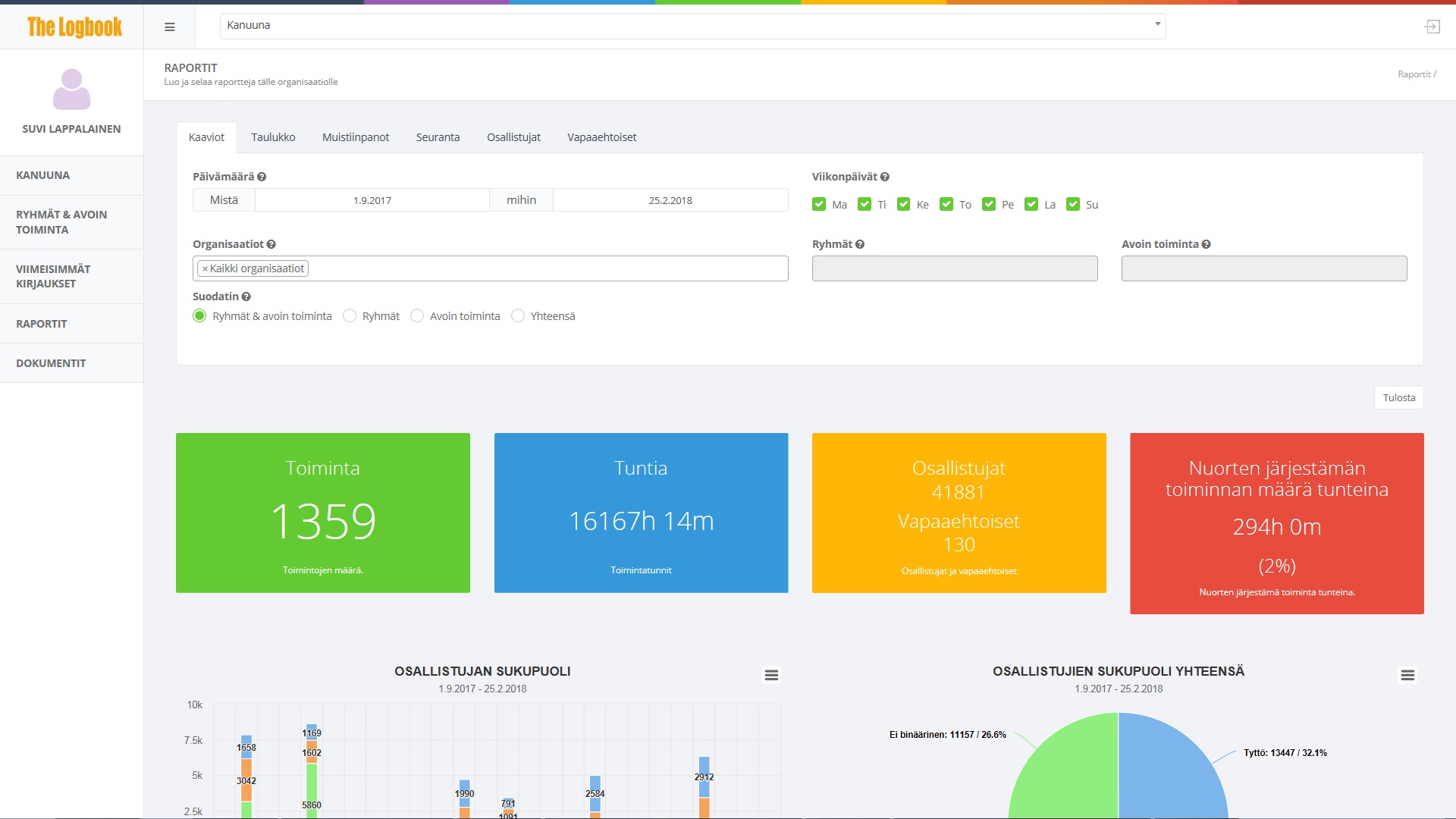Click the help icon beside Avoin toiminta label

point(1207,244)
